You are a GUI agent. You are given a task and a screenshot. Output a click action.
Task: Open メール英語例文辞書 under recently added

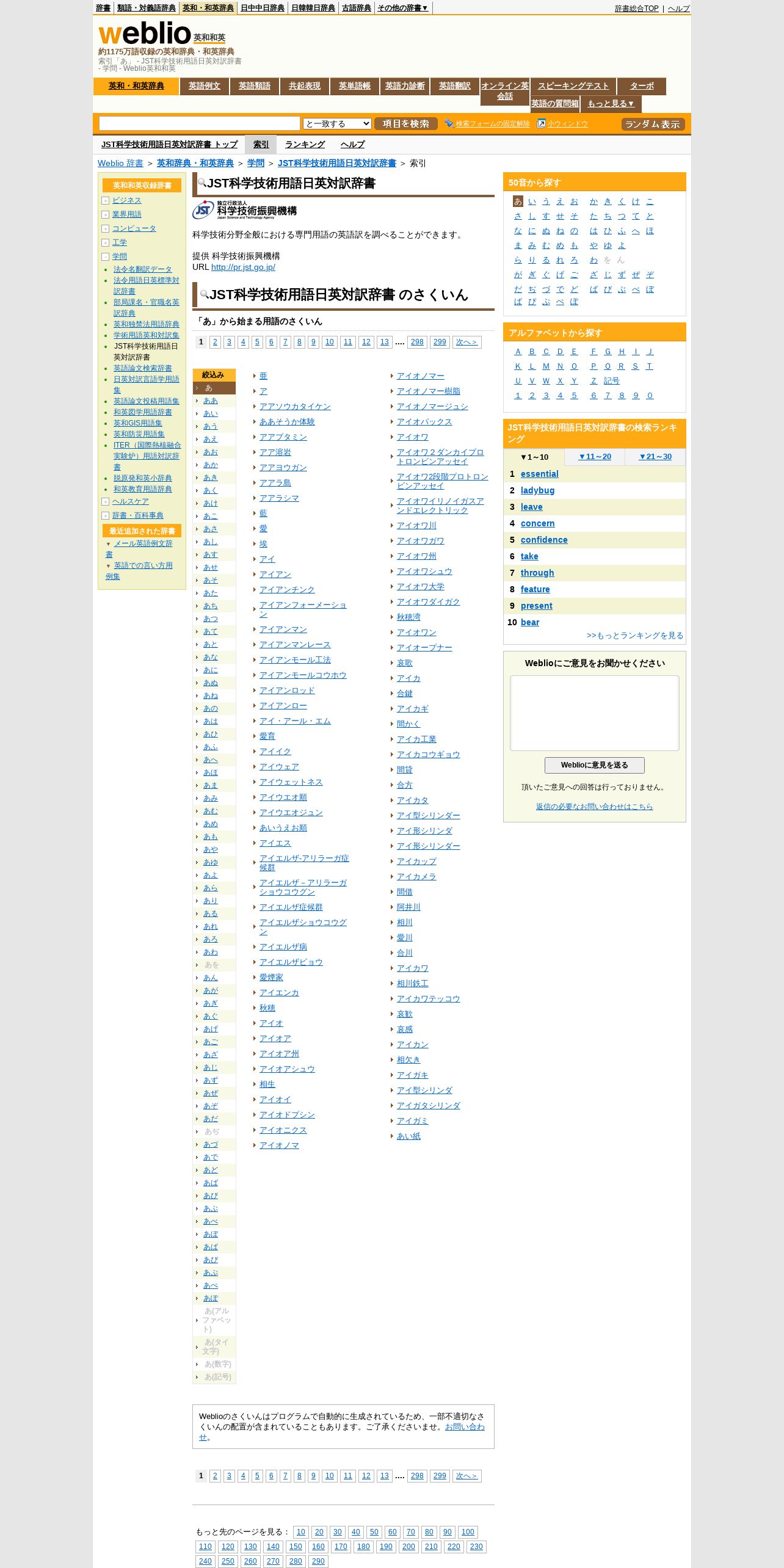(139, 549)
